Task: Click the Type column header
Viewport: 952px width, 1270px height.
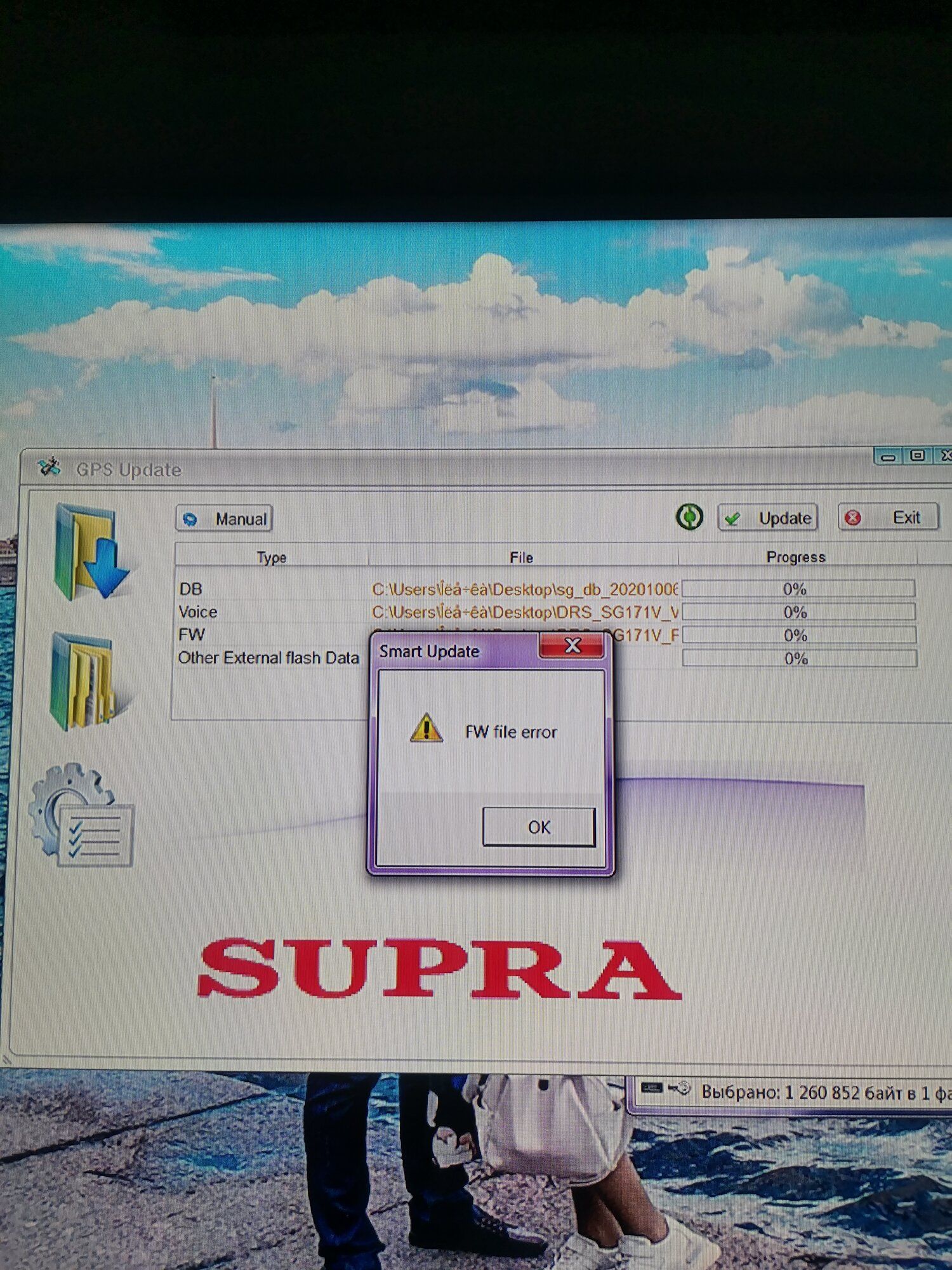Action: [272, 557]
